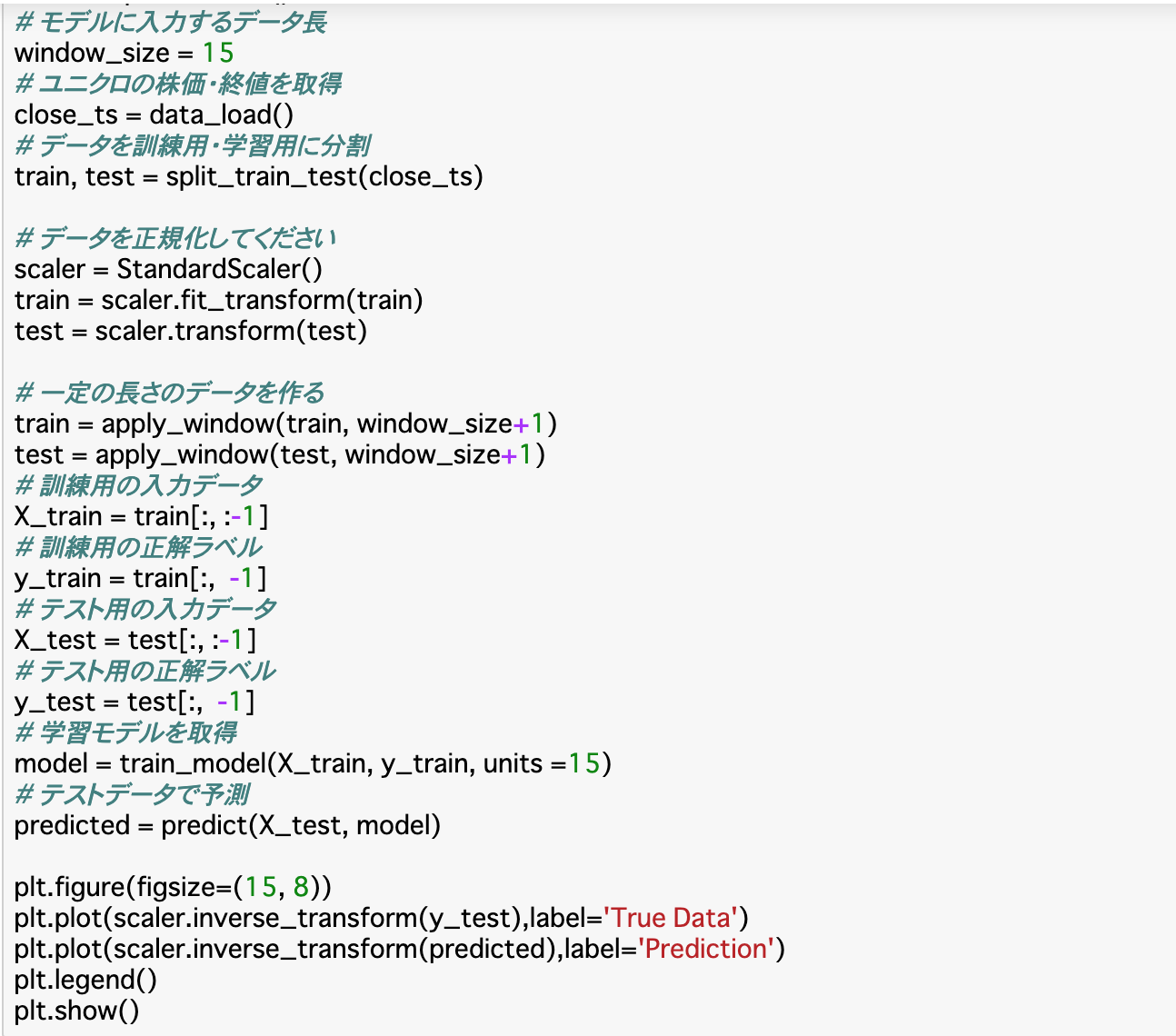Click the line 'test = apply_window(test, window_size+1)'
The image size is (1176, 1036).
tap(280, 454)
